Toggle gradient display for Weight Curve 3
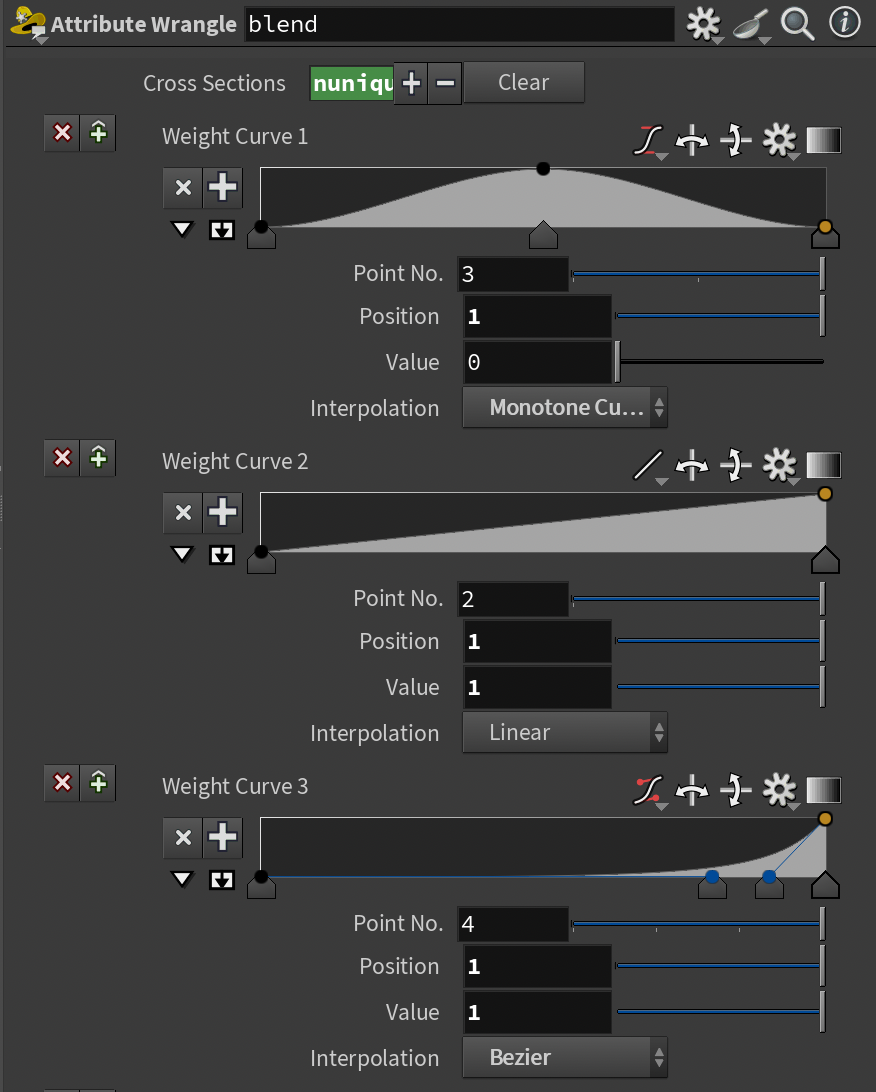This screenshot has height=1092, width=876. click(x=824, y=791)
